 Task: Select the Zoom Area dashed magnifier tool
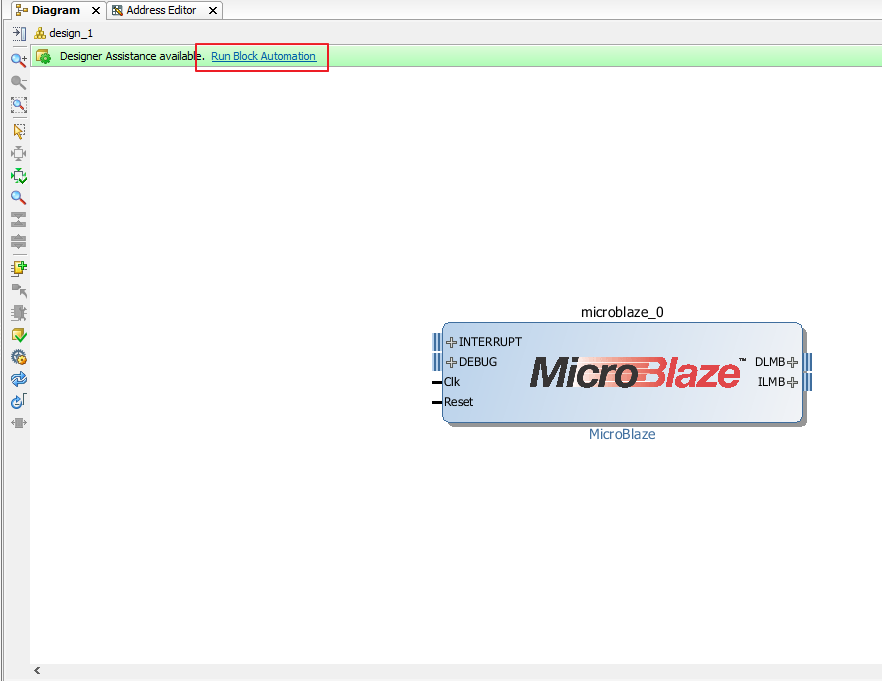19,105
